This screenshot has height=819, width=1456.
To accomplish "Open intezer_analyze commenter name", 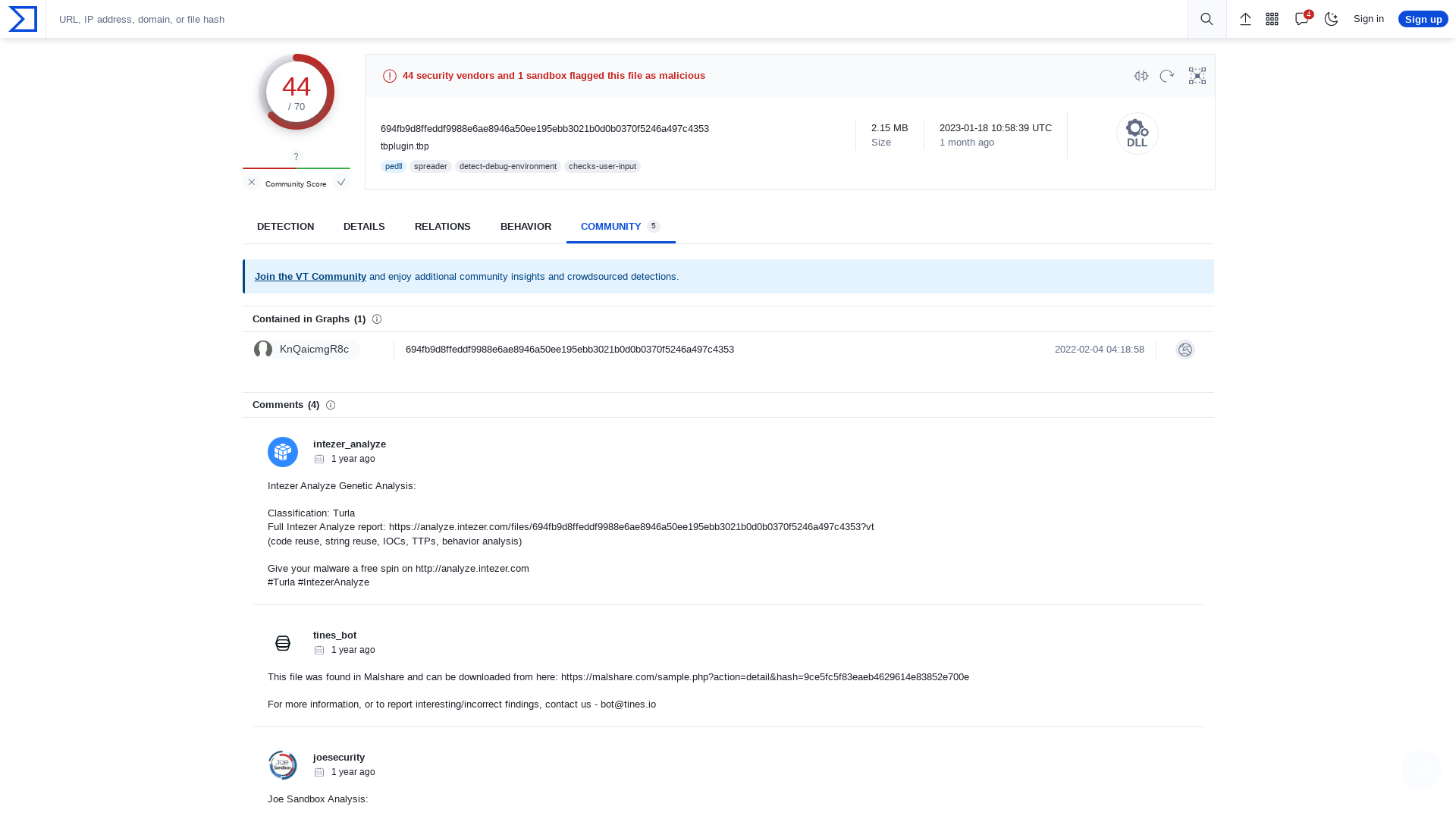I will [x=350, y=444].
